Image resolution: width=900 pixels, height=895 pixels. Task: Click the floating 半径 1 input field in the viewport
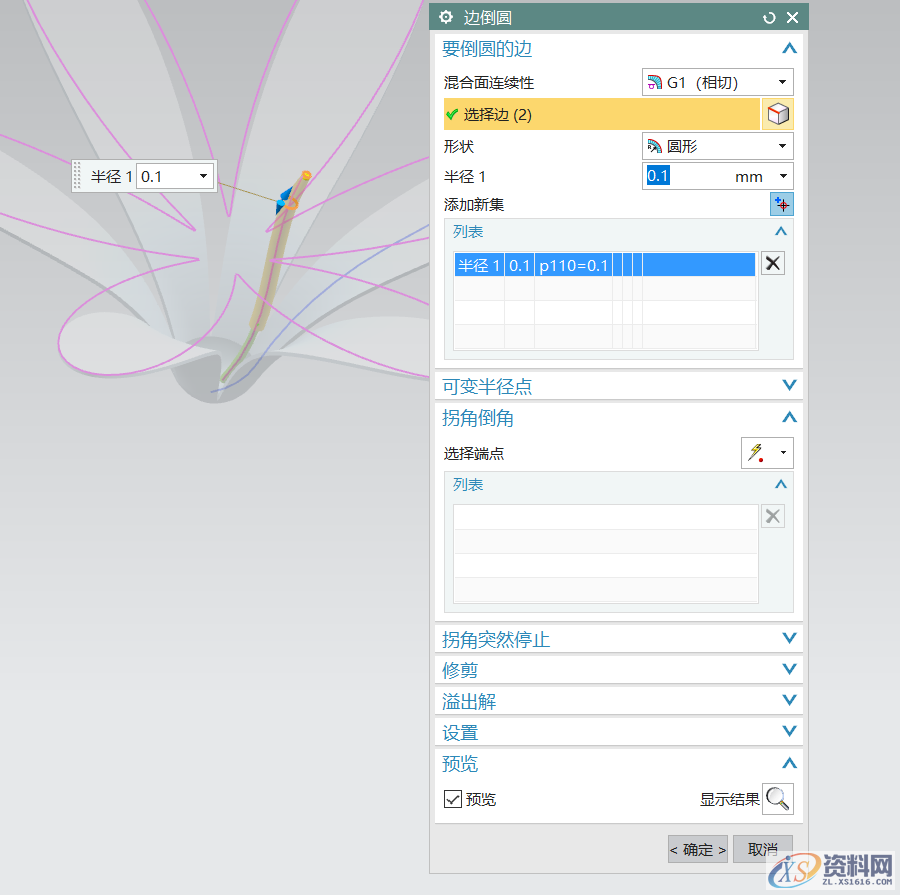coord(170,175)
